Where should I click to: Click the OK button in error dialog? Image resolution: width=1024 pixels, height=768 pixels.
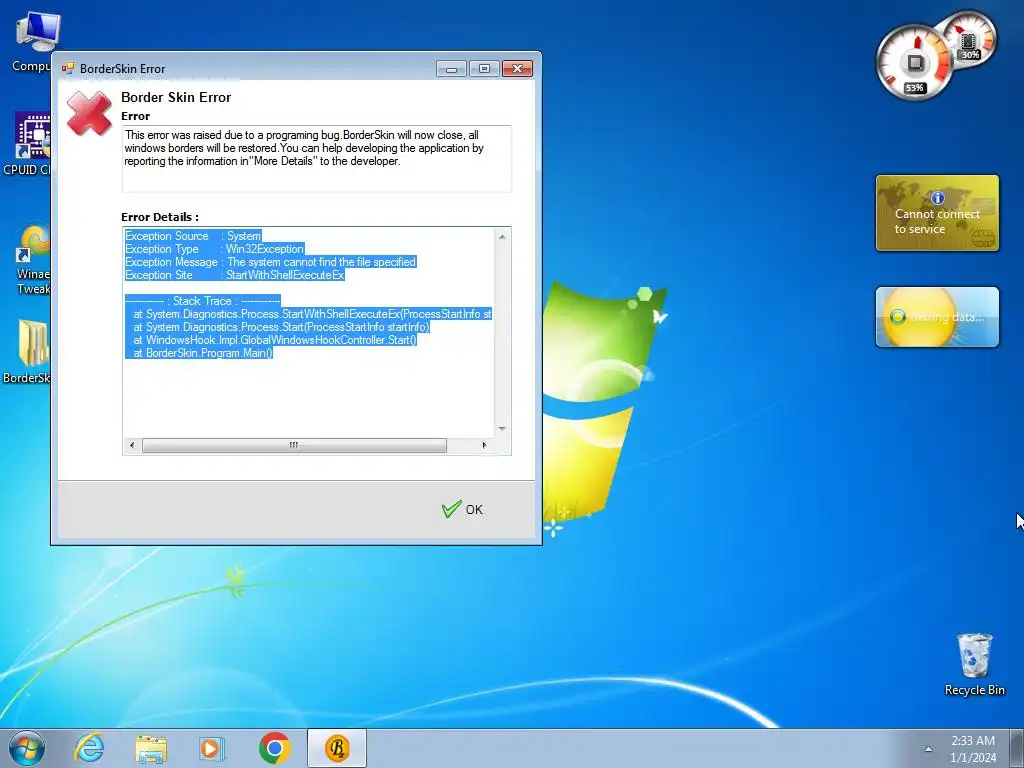point(462,509)
